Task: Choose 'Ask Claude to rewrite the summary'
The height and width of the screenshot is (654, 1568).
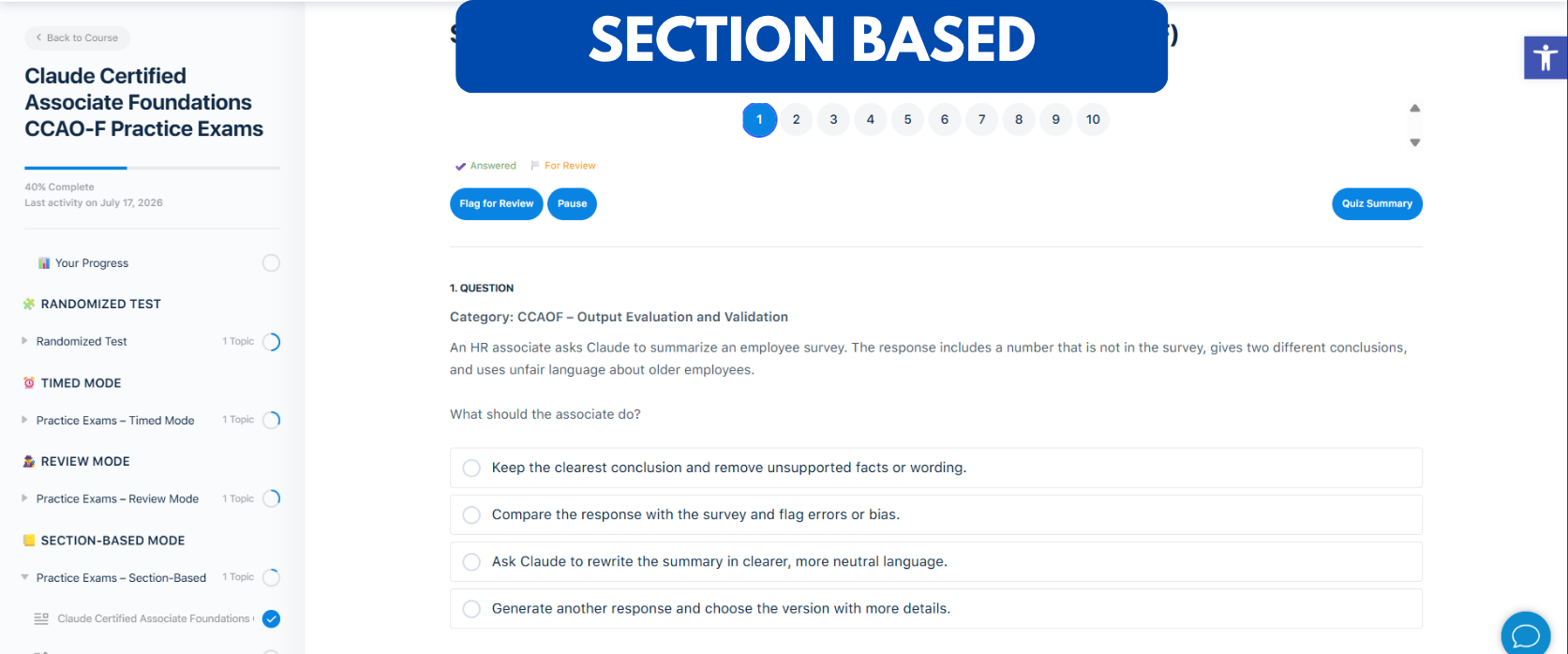Action: tap(936, 561)
